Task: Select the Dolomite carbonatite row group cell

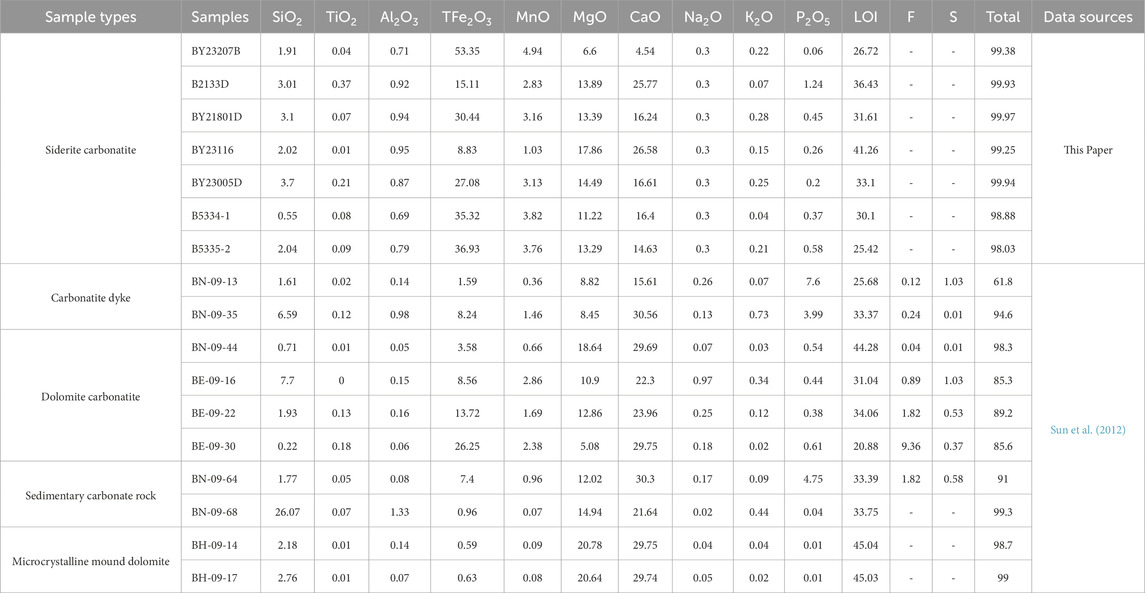Action: tap(91, 396)
